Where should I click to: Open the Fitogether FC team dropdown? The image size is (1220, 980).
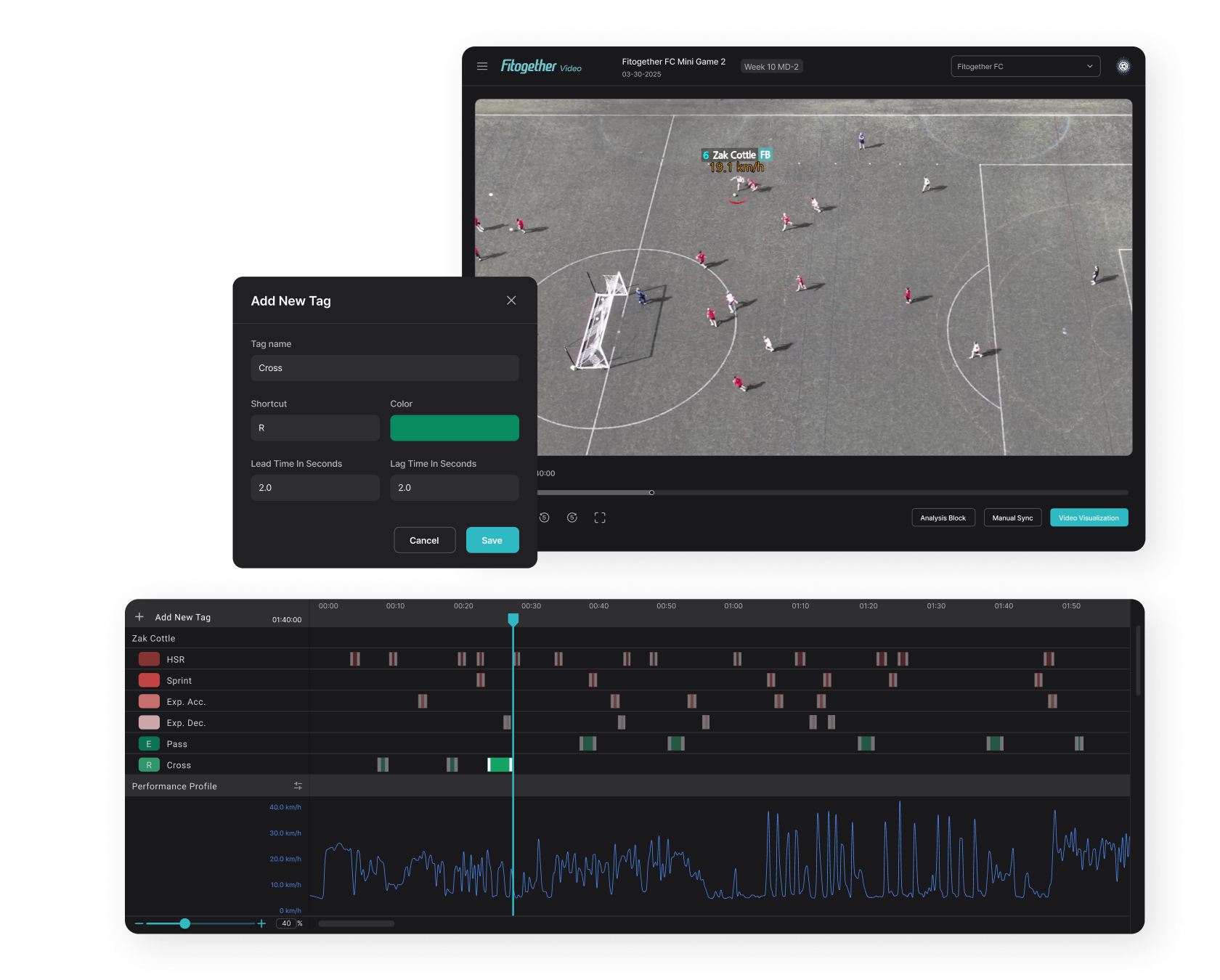[1025, 66]
